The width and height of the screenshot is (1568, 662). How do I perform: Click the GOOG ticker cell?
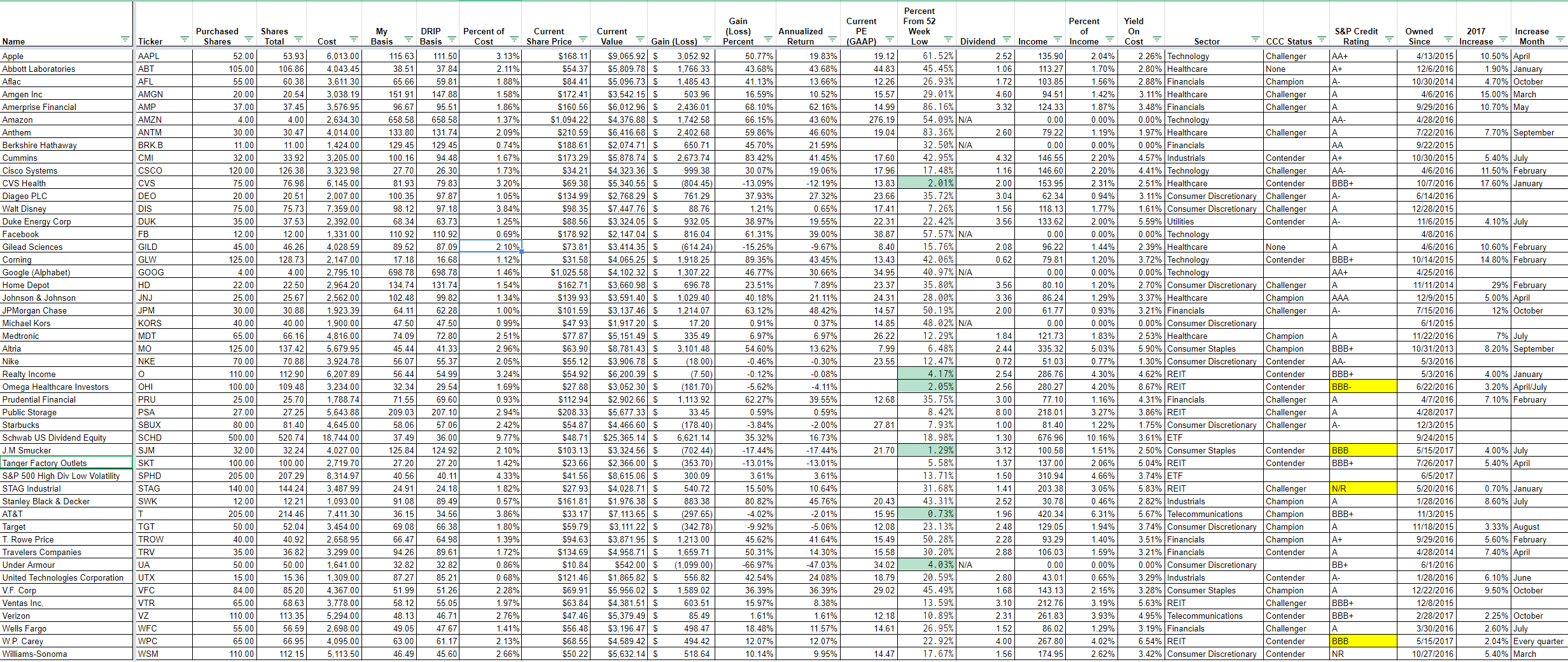pos(164,272)
